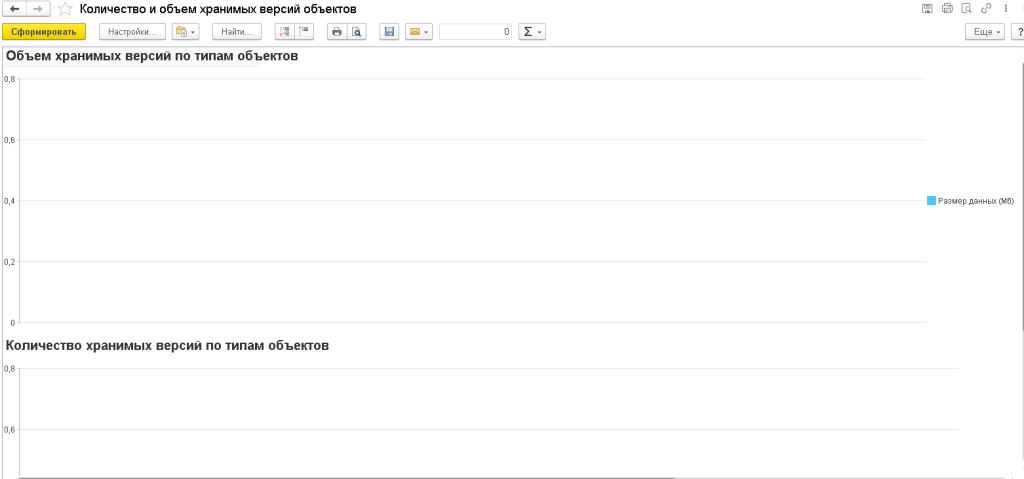Open the send by email envelope dropdown
1024x479 pixels.
pos(419,31)
